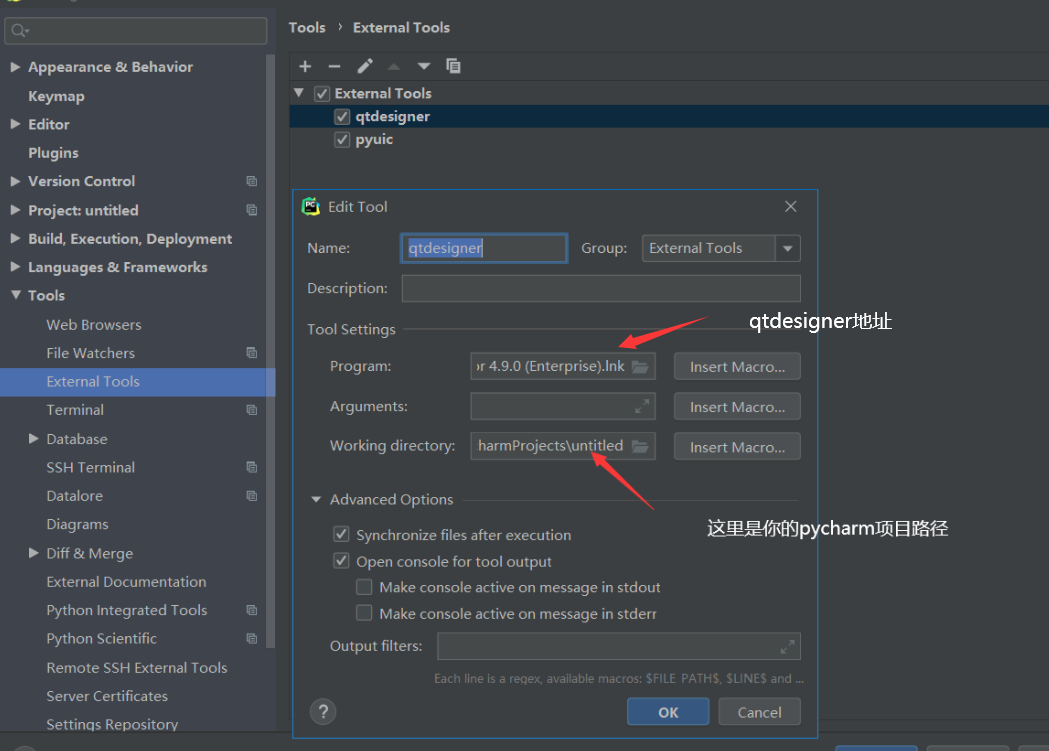Open Keymap settings page

point(56,96)
